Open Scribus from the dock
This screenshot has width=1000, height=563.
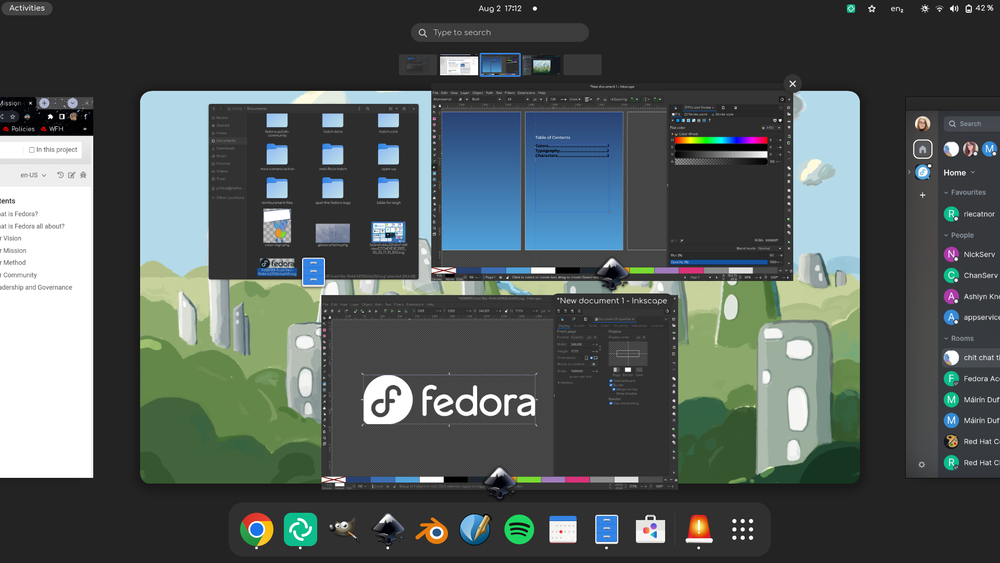point(475,530)
